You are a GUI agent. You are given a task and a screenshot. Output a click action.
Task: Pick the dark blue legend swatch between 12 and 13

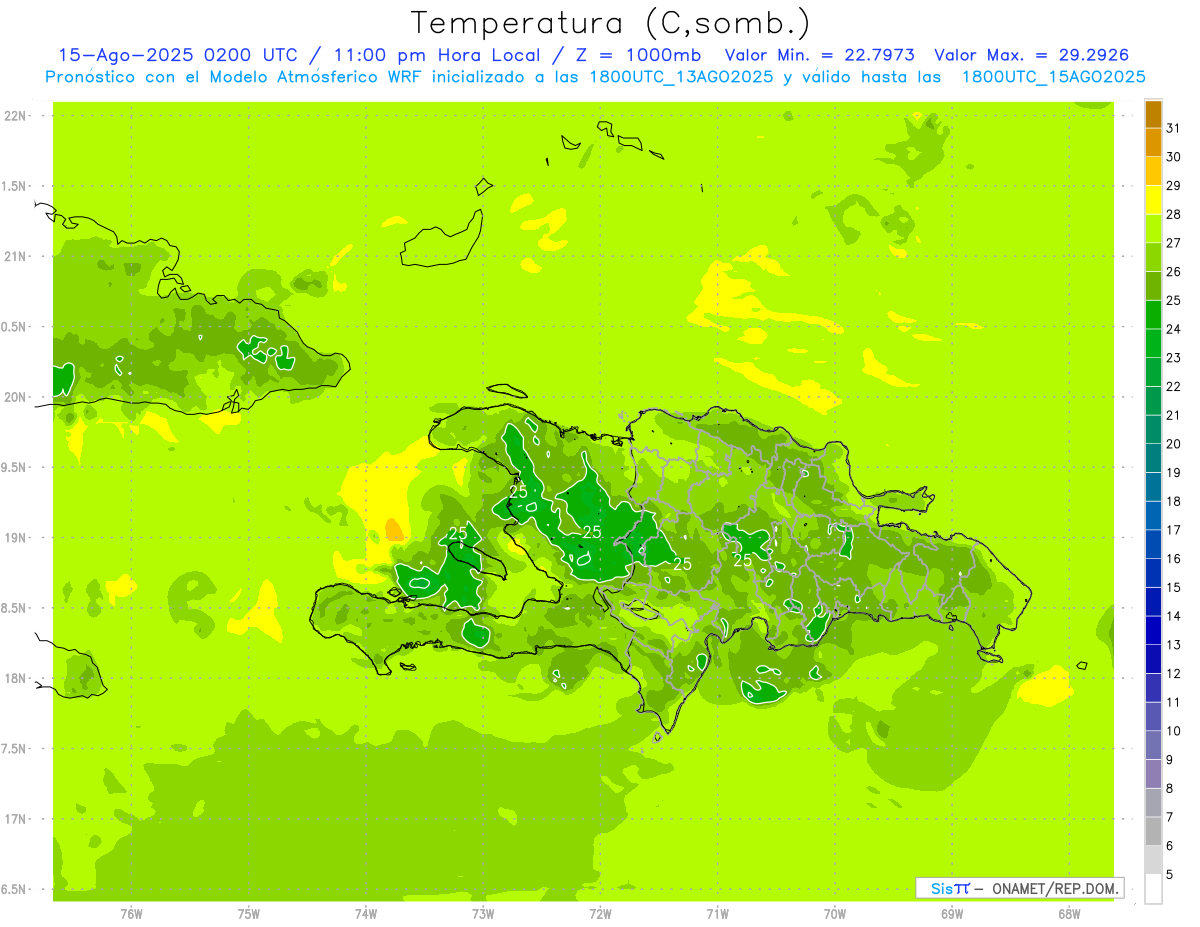1153,659
